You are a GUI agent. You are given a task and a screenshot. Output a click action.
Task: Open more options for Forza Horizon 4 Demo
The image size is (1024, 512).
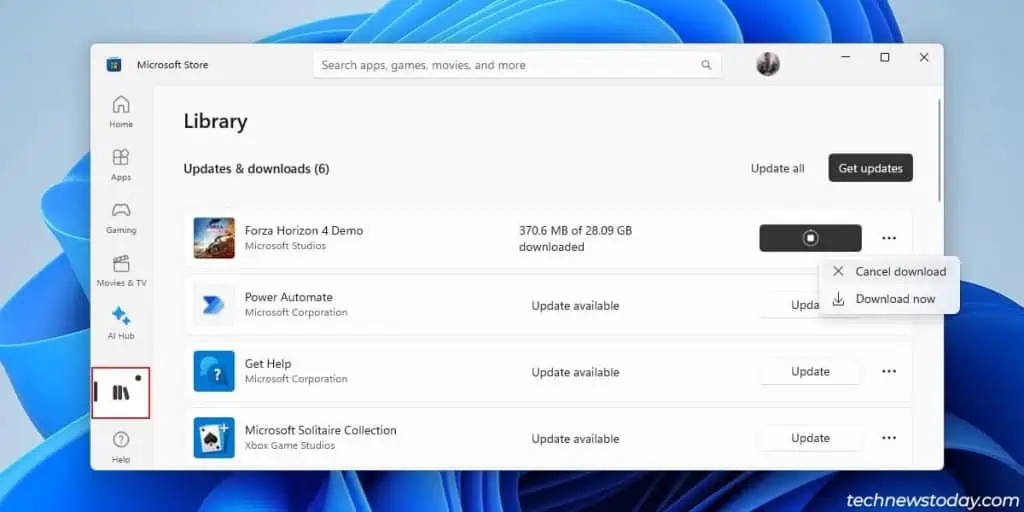889,238
